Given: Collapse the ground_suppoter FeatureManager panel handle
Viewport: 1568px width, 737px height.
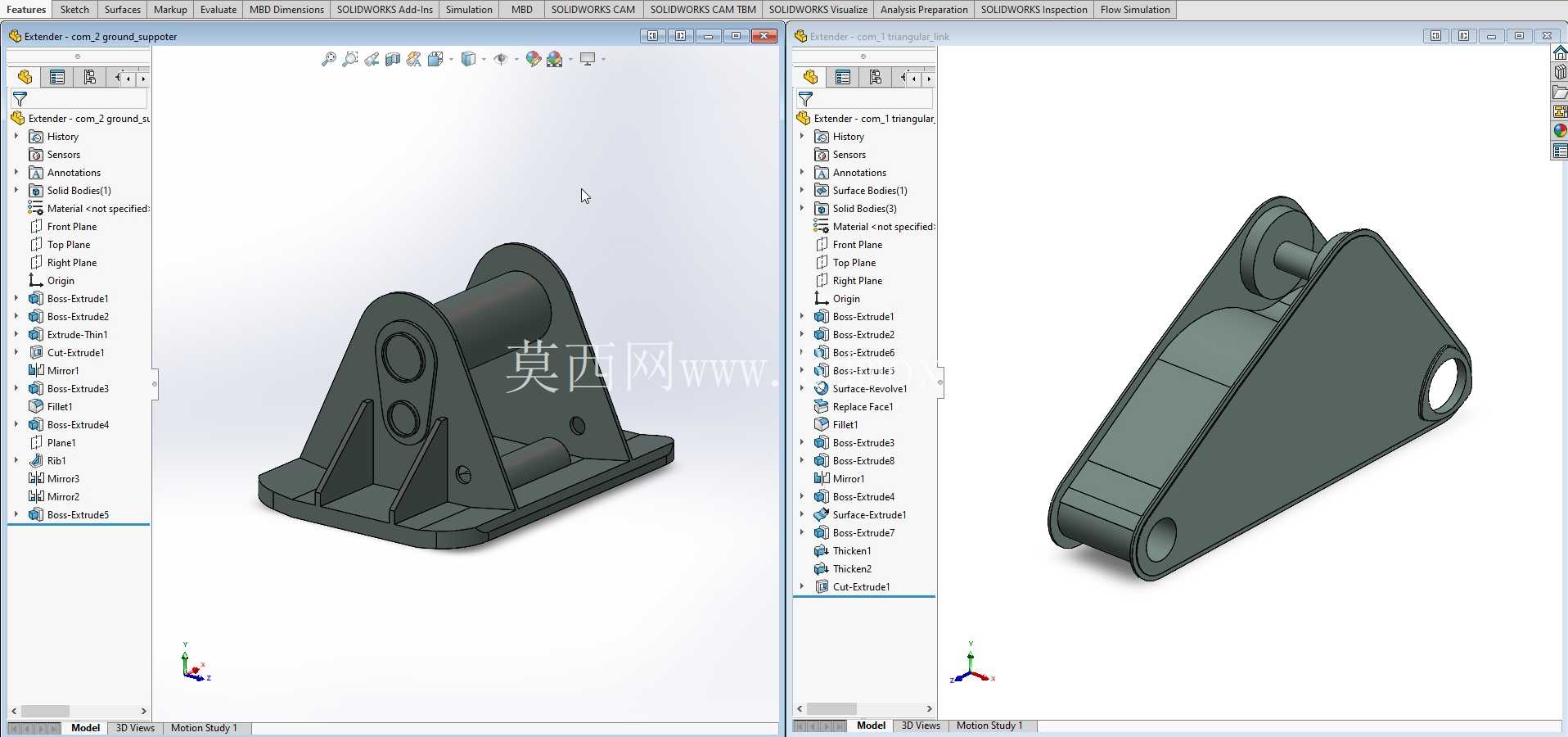Looking at the screenshot, I should point(155,384).
